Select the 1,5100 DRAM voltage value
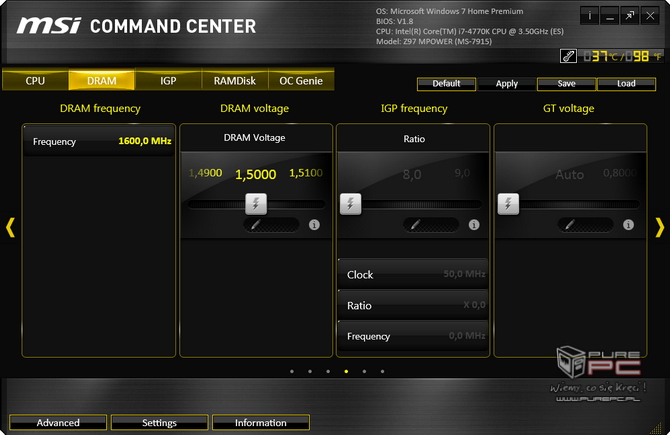The width and height of the screenshot is (670, 435). (306, 173)
